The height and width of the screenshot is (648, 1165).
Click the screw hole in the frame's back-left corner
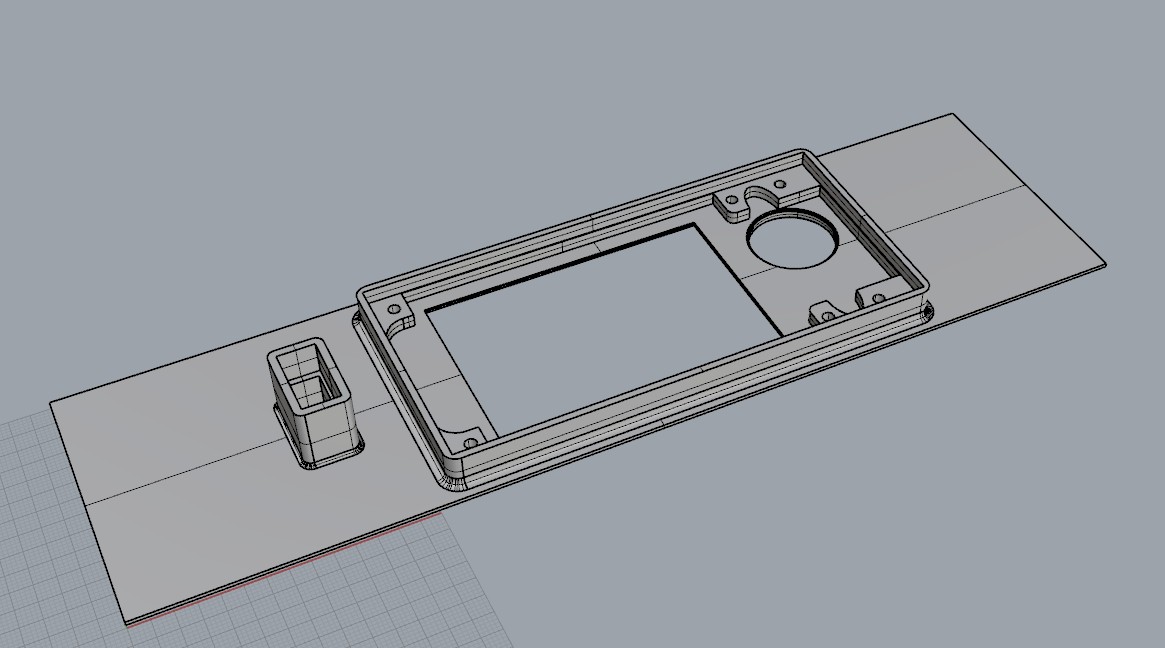pos(392,306)
